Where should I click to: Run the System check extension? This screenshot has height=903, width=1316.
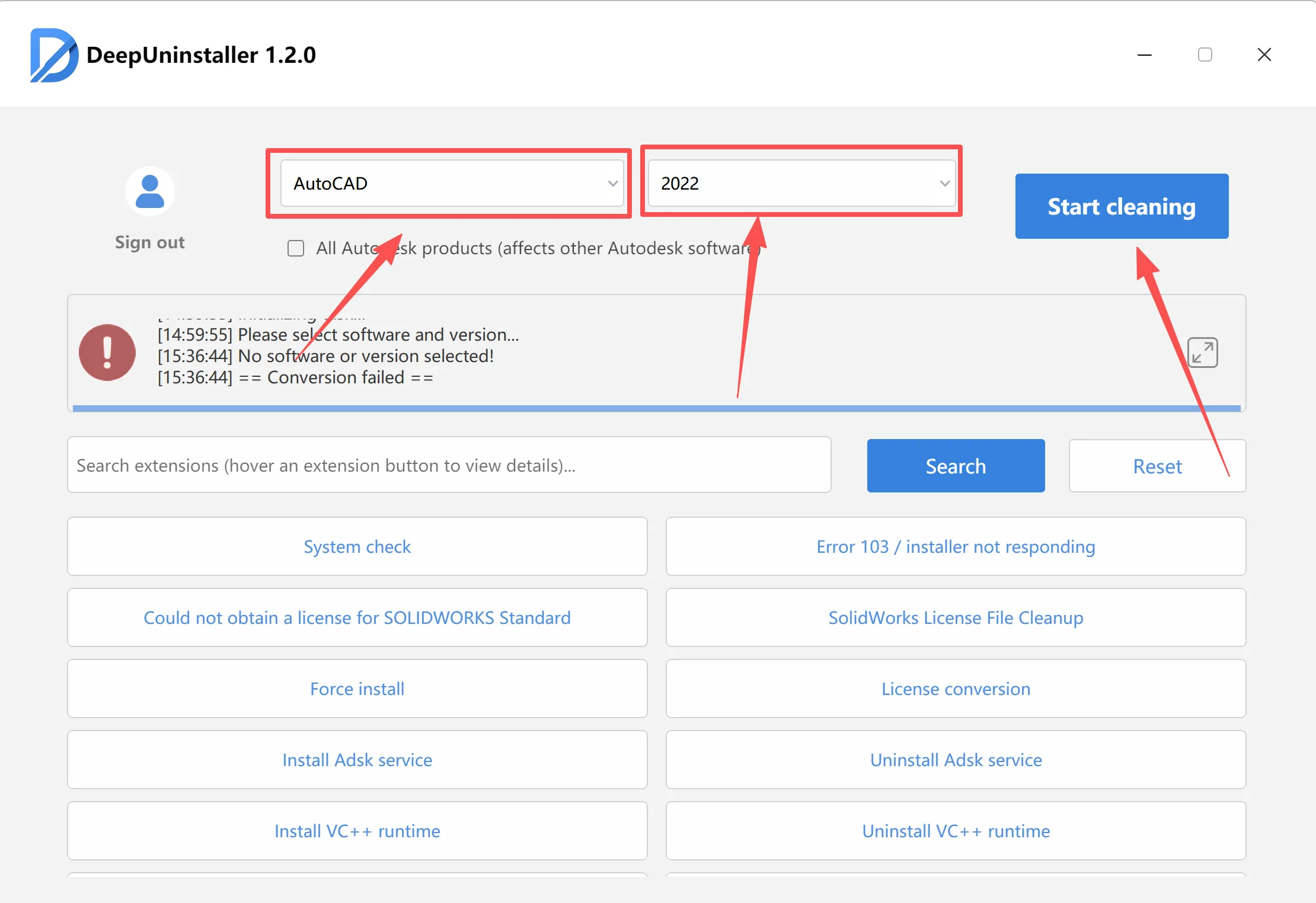(357, 546)
